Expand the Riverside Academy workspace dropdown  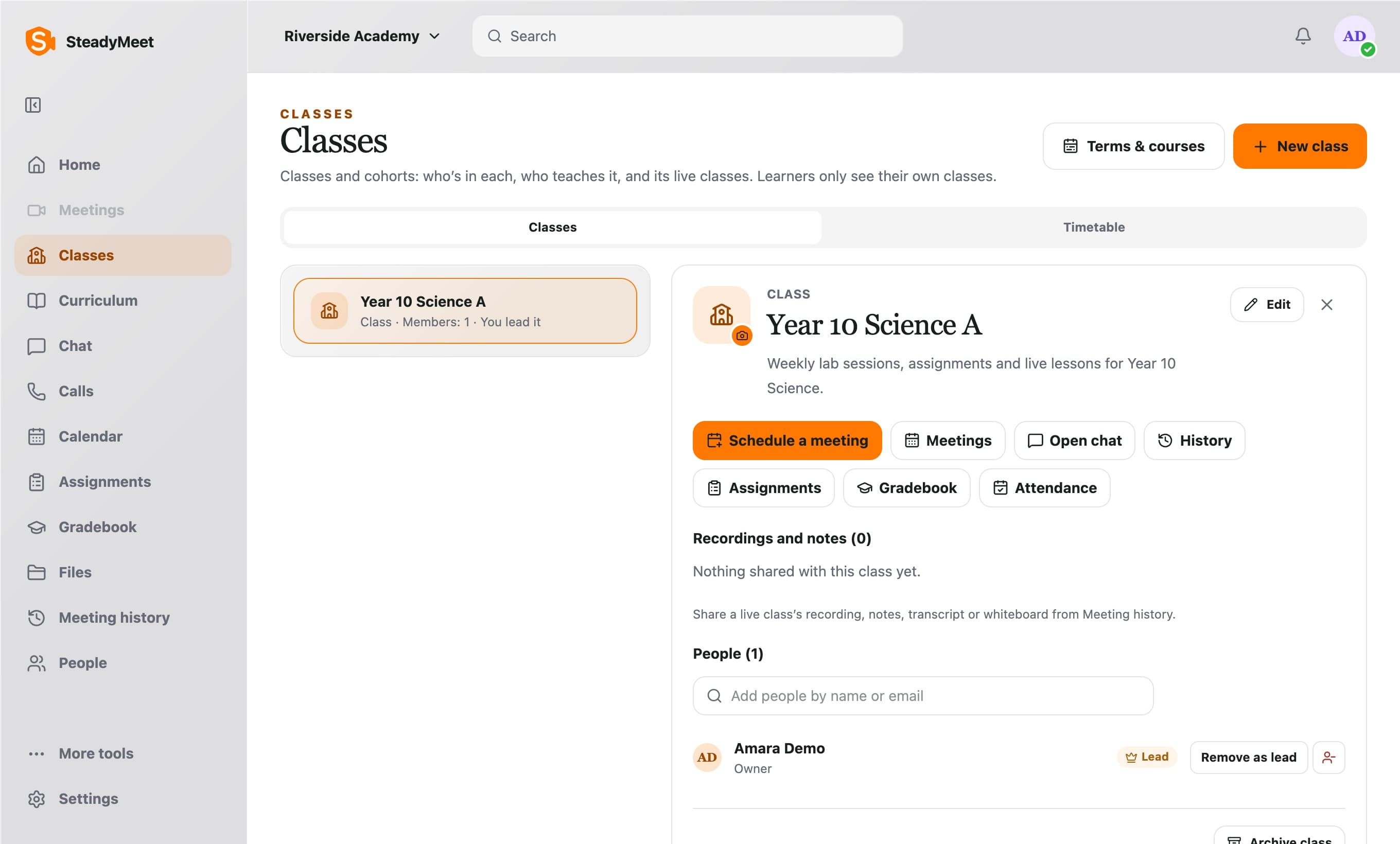coord(362,37)
